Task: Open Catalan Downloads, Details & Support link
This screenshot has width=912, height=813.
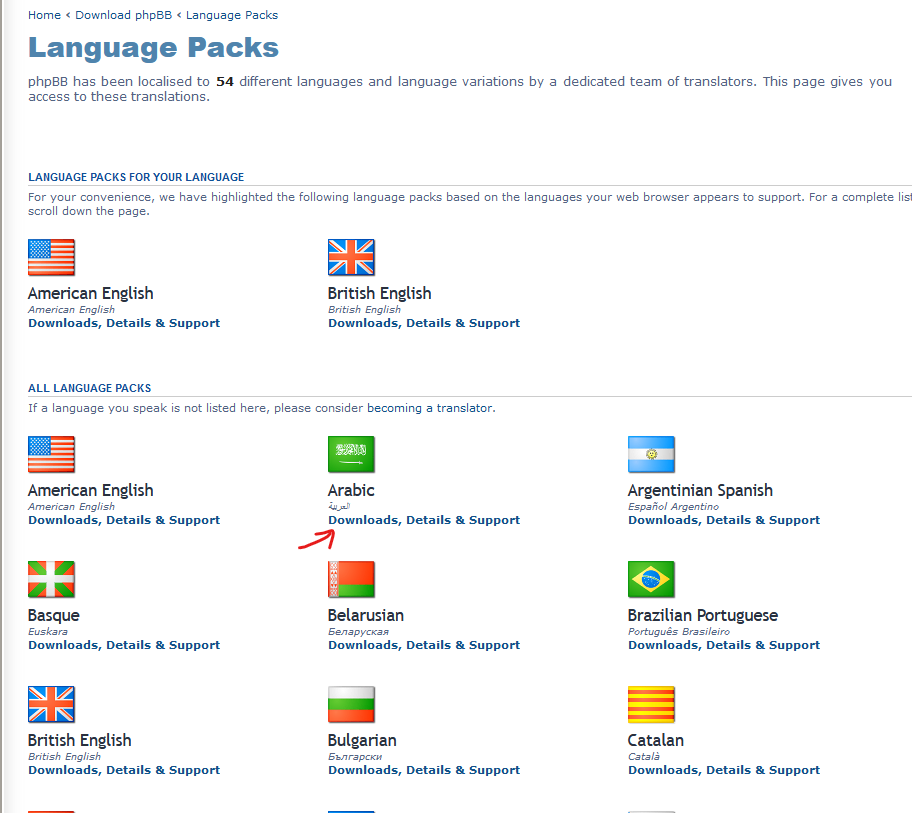Action: 724,770
